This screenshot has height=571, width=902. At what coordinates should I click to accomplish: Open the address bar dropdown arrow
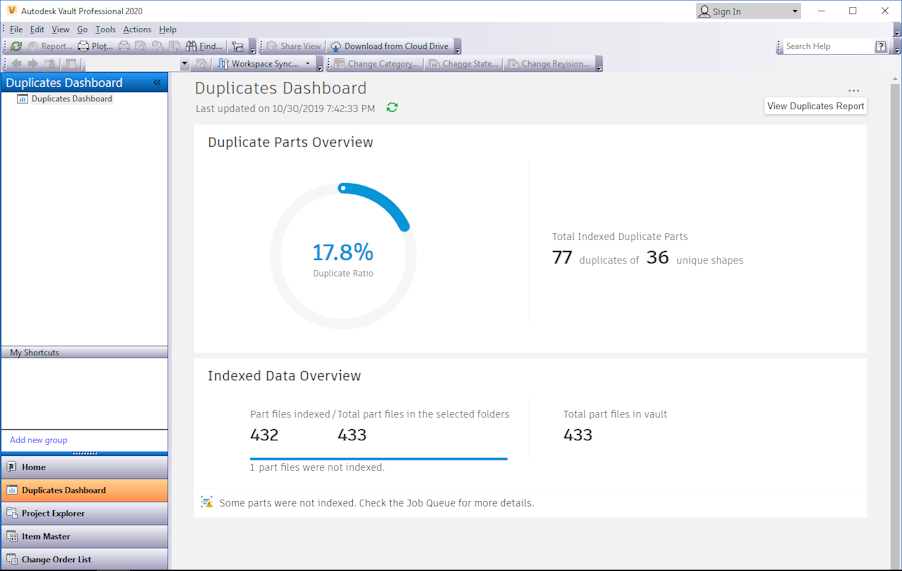(184, 64)
